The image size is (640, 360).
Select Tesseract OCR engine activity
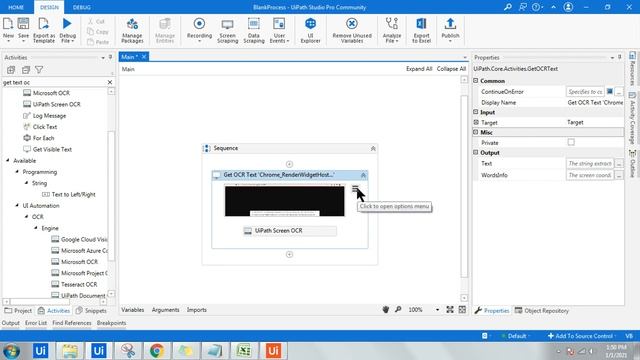click(x=74, y=284)
